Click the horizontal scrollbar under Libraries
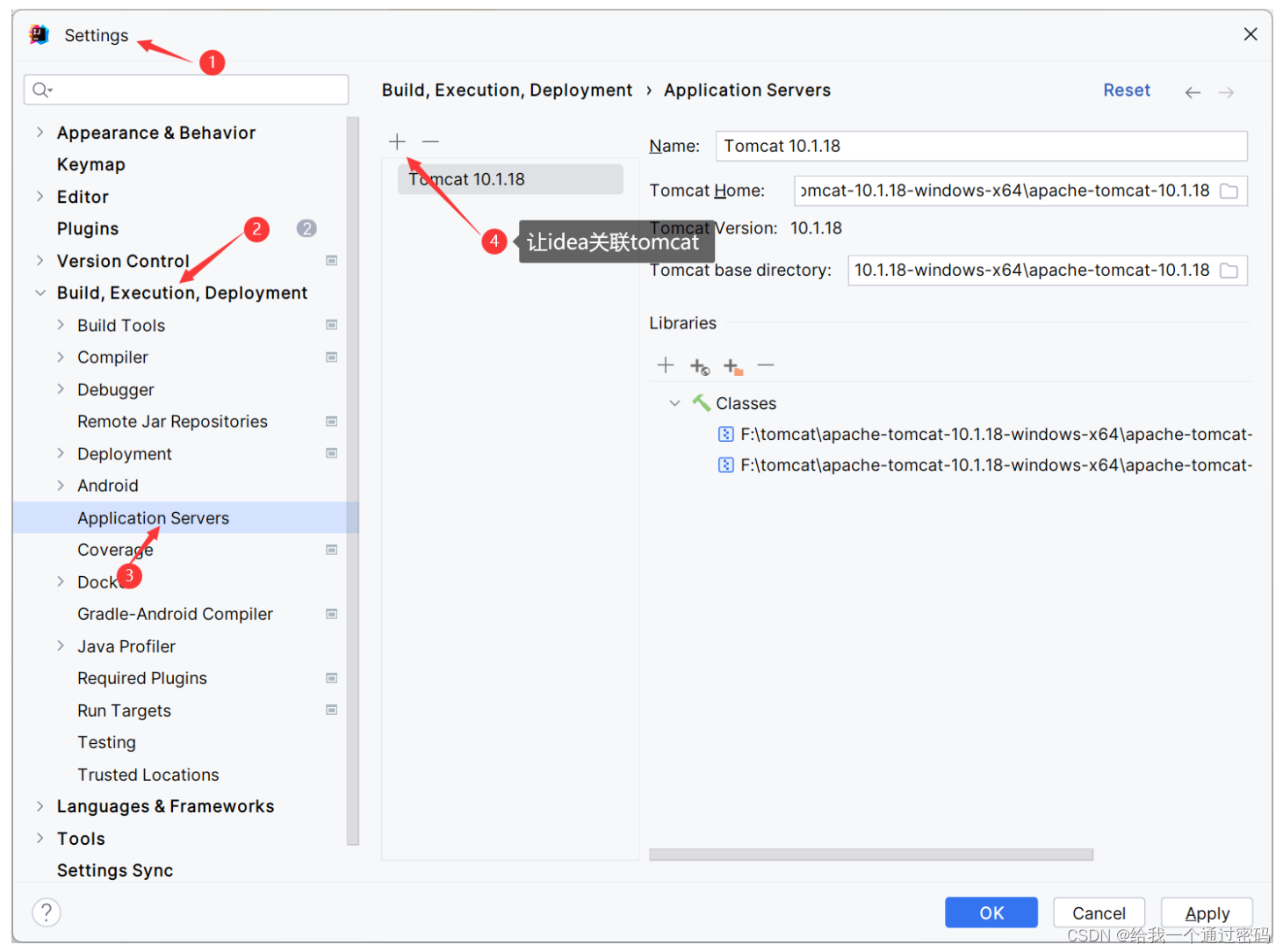Image resolution: width=1283 pixels, height=952 pixels. [871, 855]
